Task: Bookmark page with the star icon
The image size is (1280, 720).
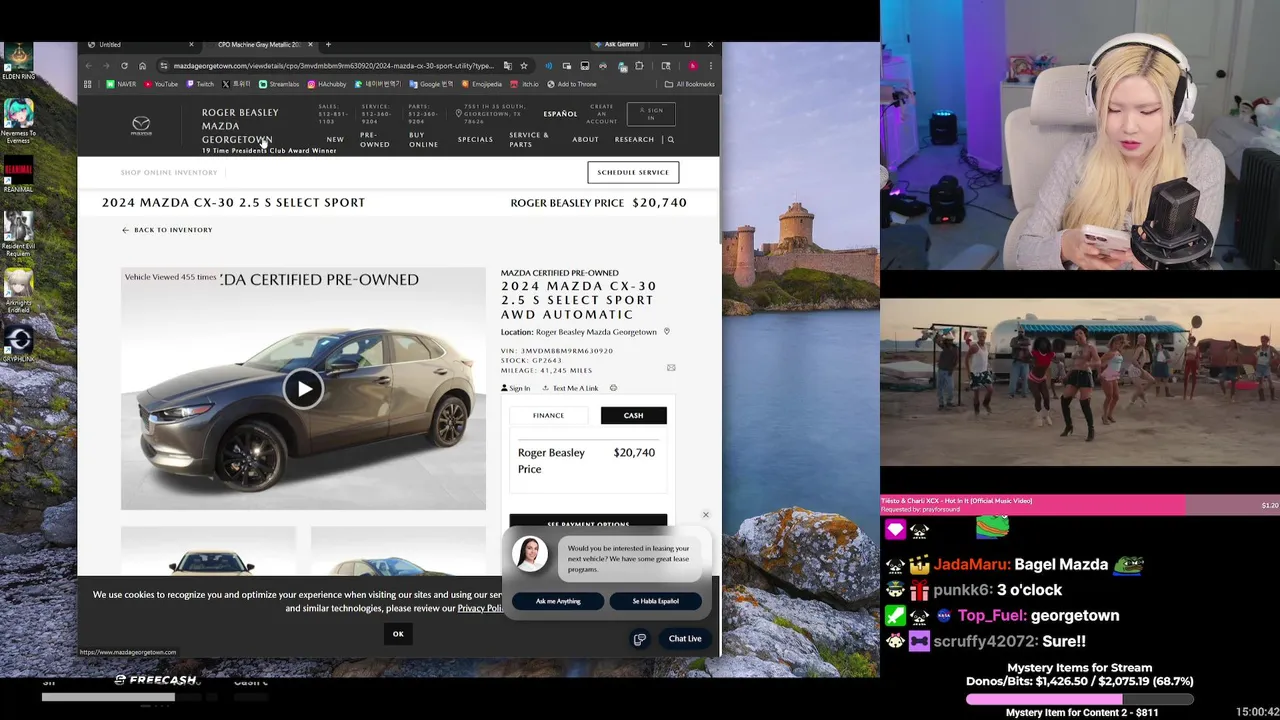Action: coord(523,66)
